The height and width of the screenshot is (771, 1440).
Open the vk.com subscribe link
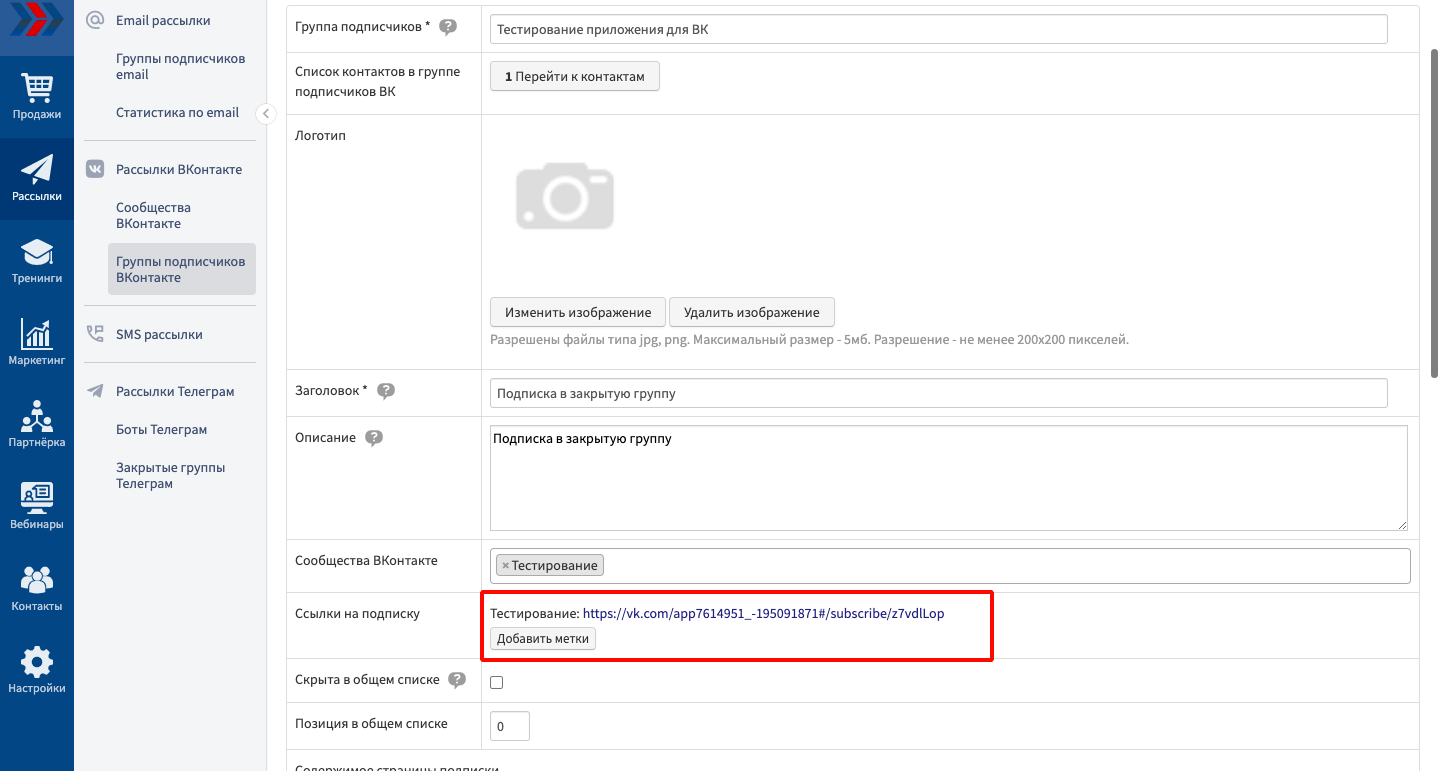pyautogui.click(x=763, y=614)
